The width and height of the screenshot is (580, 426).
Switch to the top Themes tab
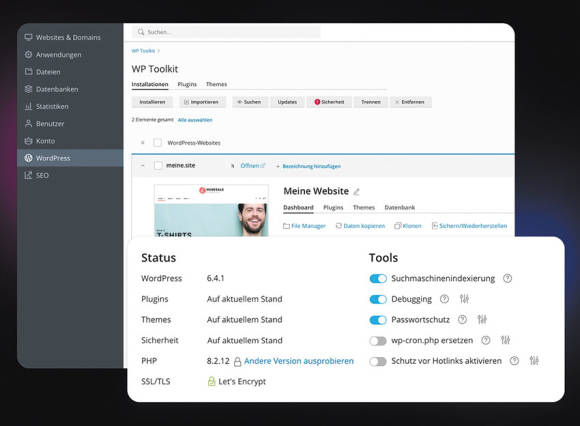coord(216,84)
